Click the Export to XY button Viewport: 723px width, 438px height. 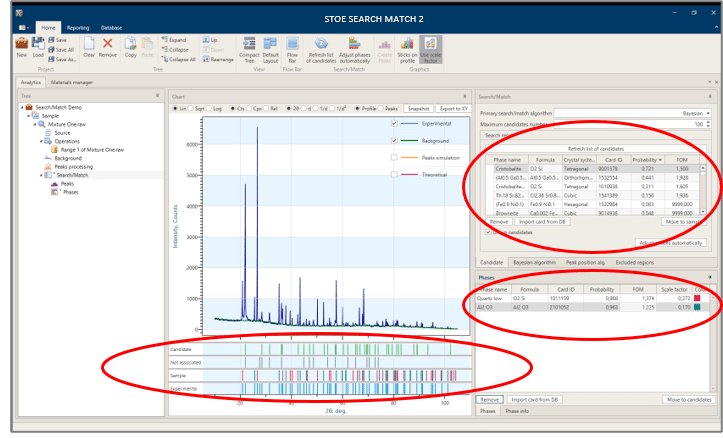point(453,108)
